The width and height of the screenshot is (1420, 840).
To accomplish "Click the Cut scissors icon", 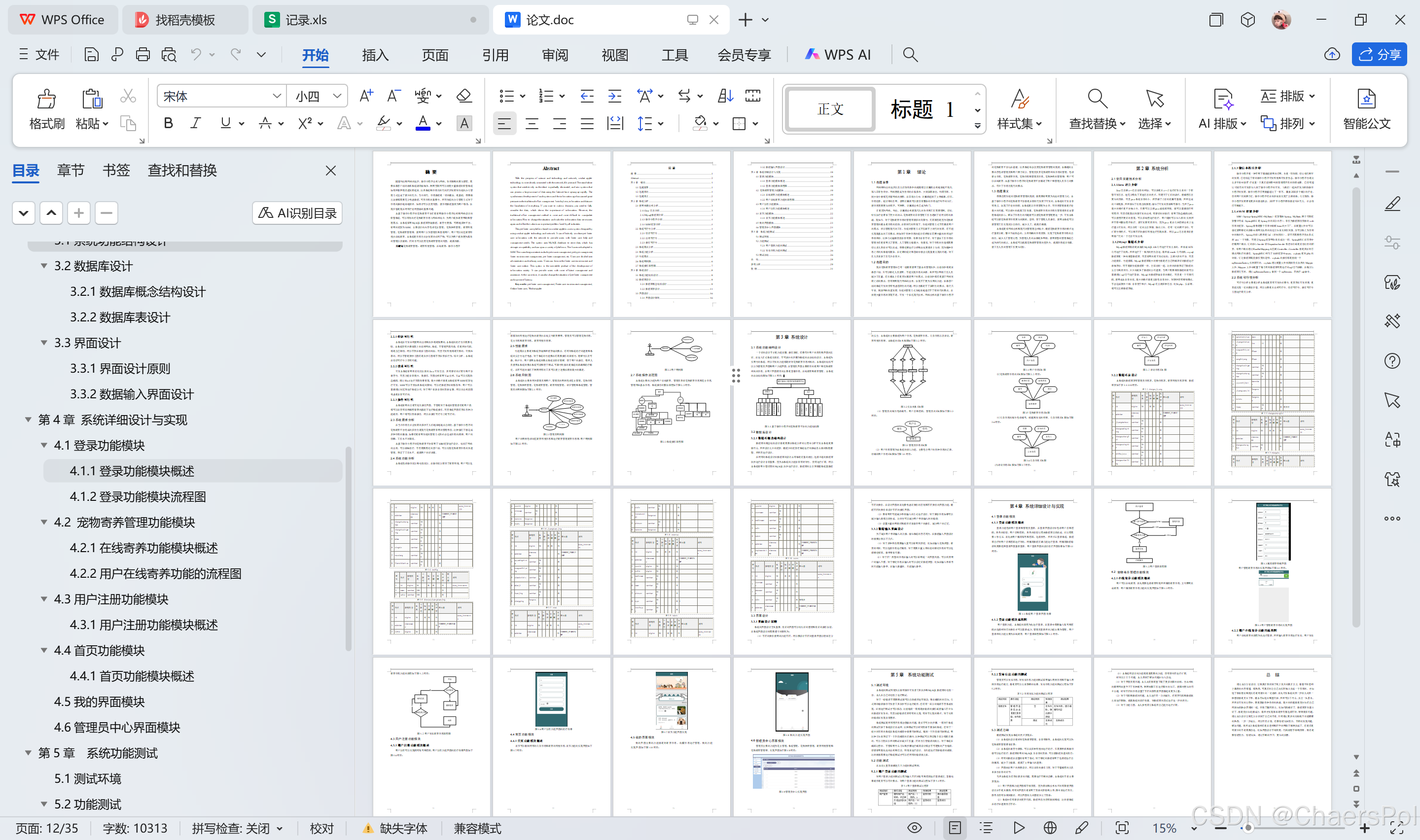I will [129, 96].
